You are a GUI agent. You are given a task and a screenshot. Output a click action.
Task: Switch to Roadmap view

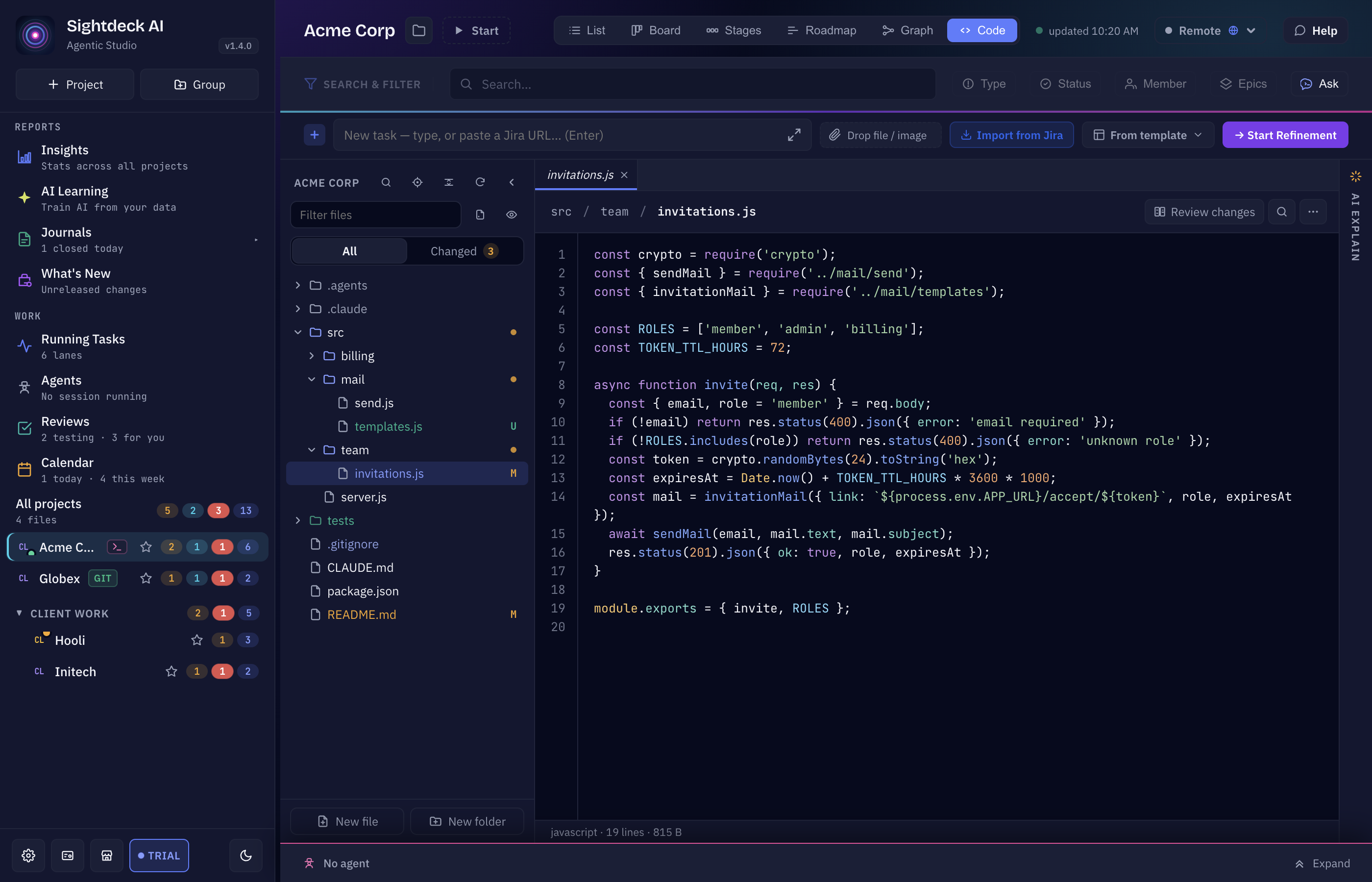(x=822, y=30)
